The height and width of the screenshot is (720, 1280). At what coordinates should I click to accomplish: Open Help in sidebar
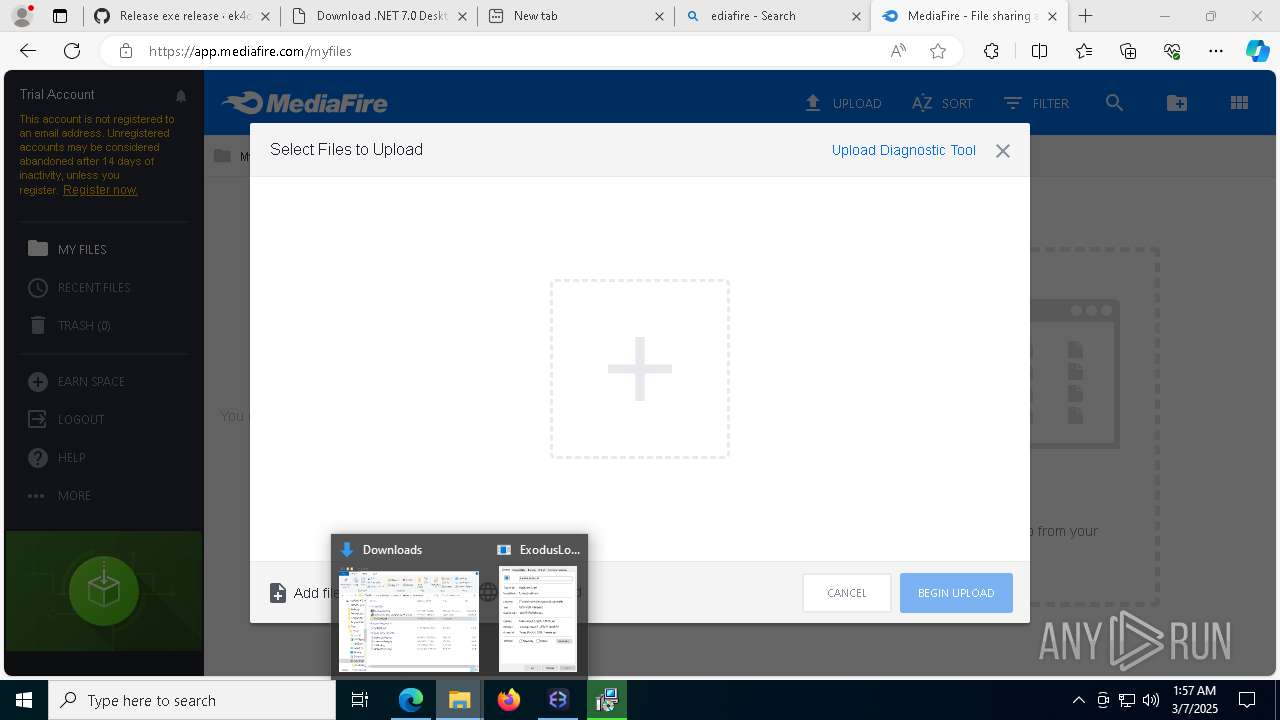(56, 457)
